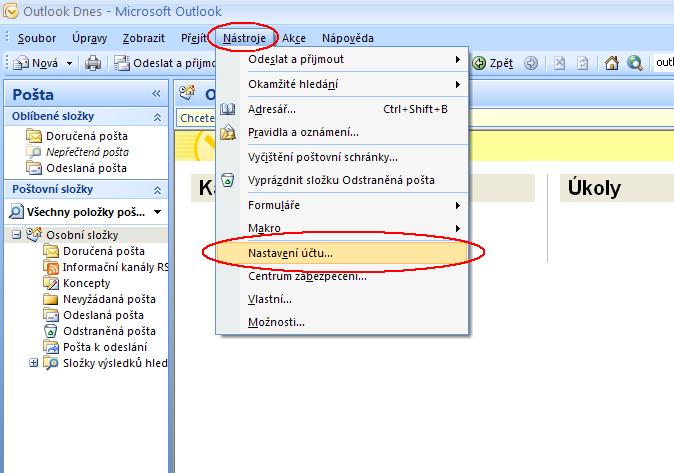674x473 pixels.
Task: Click the Pošta k odeslání outbox icon
Action: [51, 347]
